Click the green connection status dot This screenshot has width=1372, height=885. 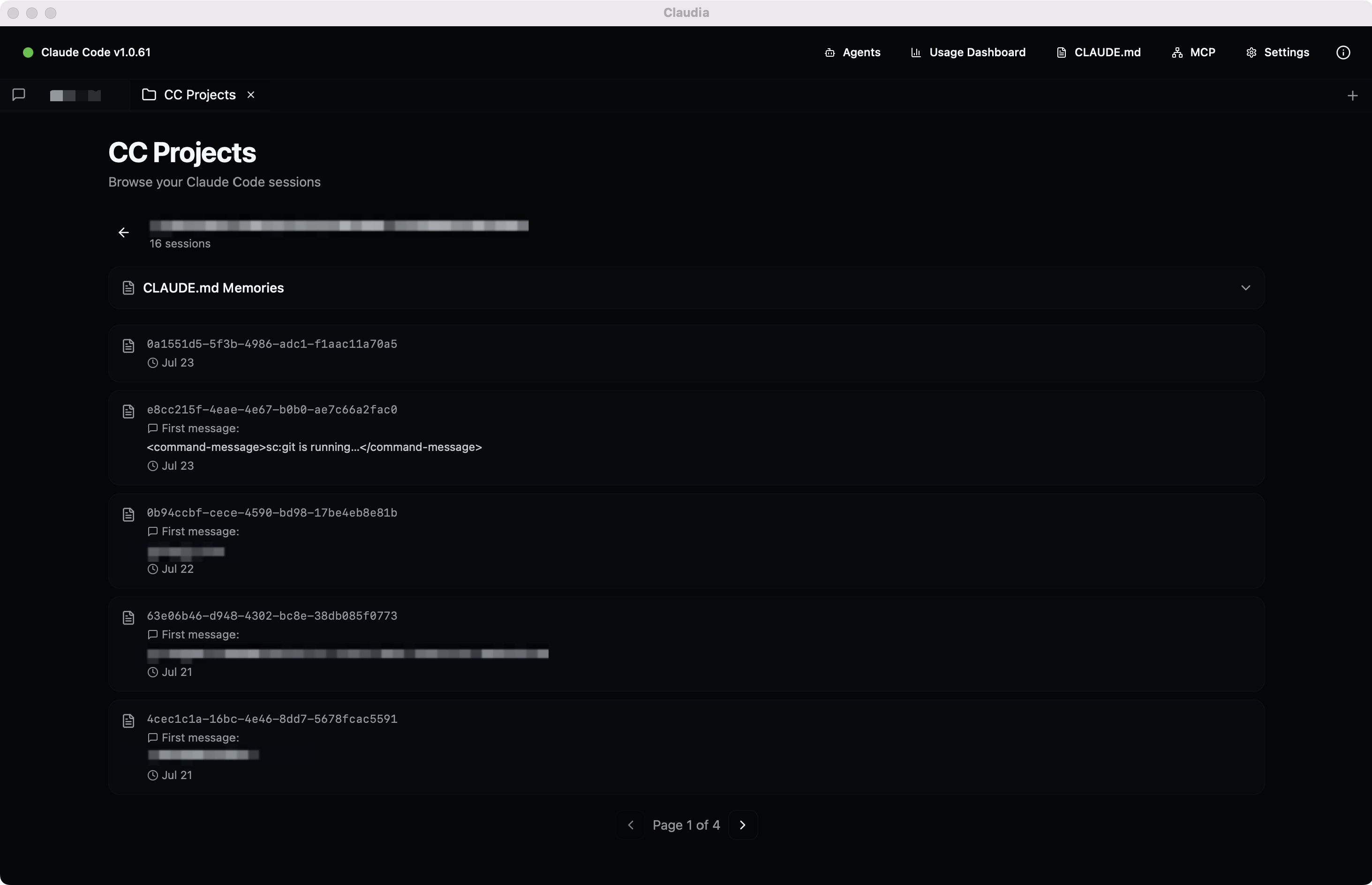click(28, 52)
